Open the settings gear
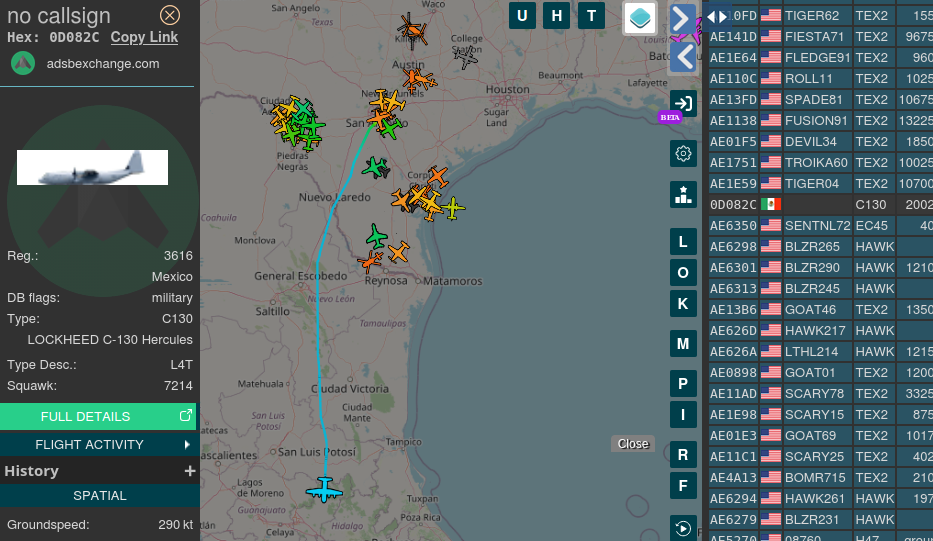 (x=683, y=154)
